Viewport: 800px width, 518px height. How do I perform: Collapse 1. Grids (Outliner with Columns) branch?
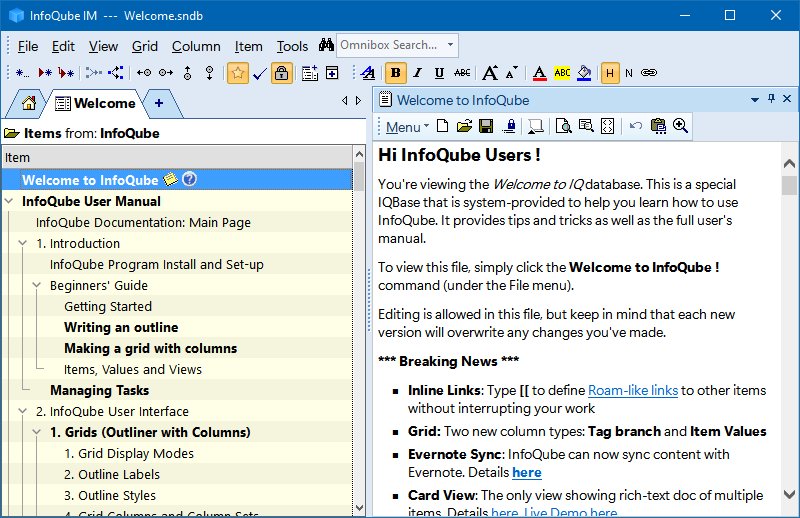(37, 432)
